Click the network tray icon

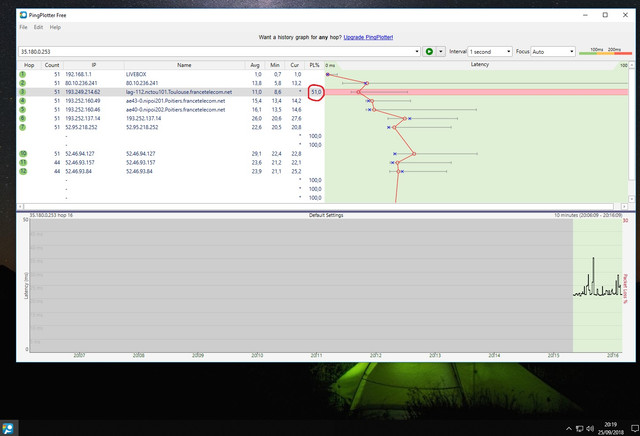(x=579, y=429)
